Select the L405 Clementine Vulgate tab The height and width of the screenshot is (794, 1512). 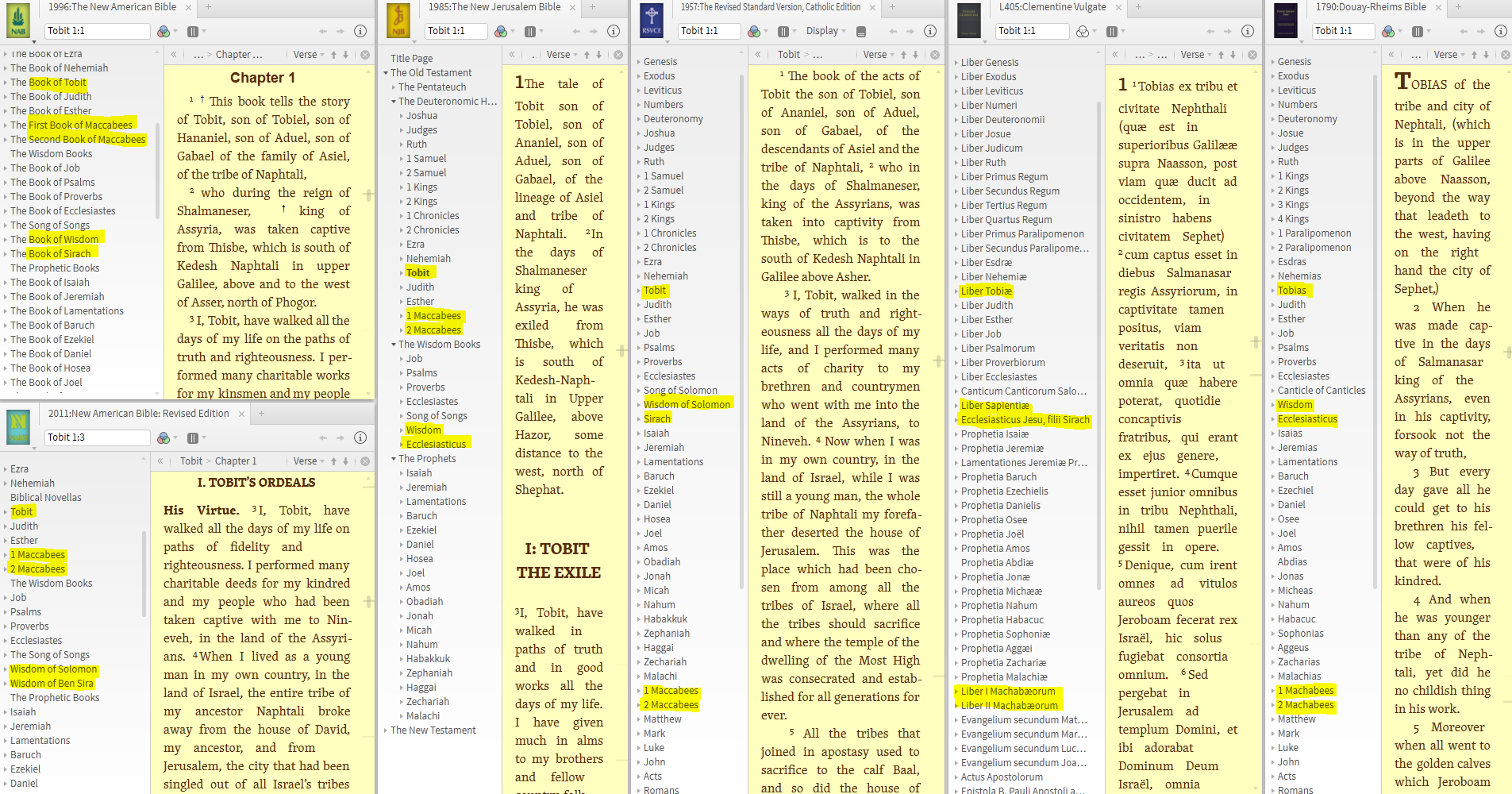(x=1052, y=7)
